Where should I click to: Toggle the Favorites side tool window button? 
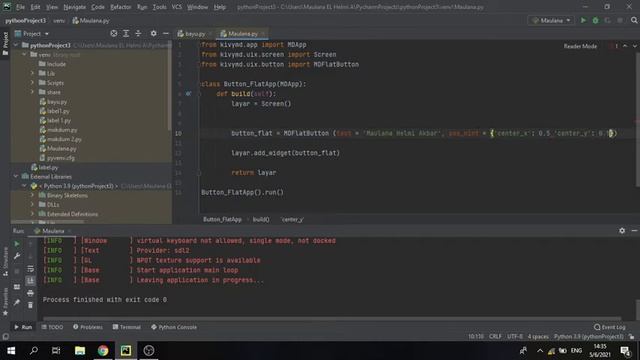pyautogui.click(x=5, y=302)
